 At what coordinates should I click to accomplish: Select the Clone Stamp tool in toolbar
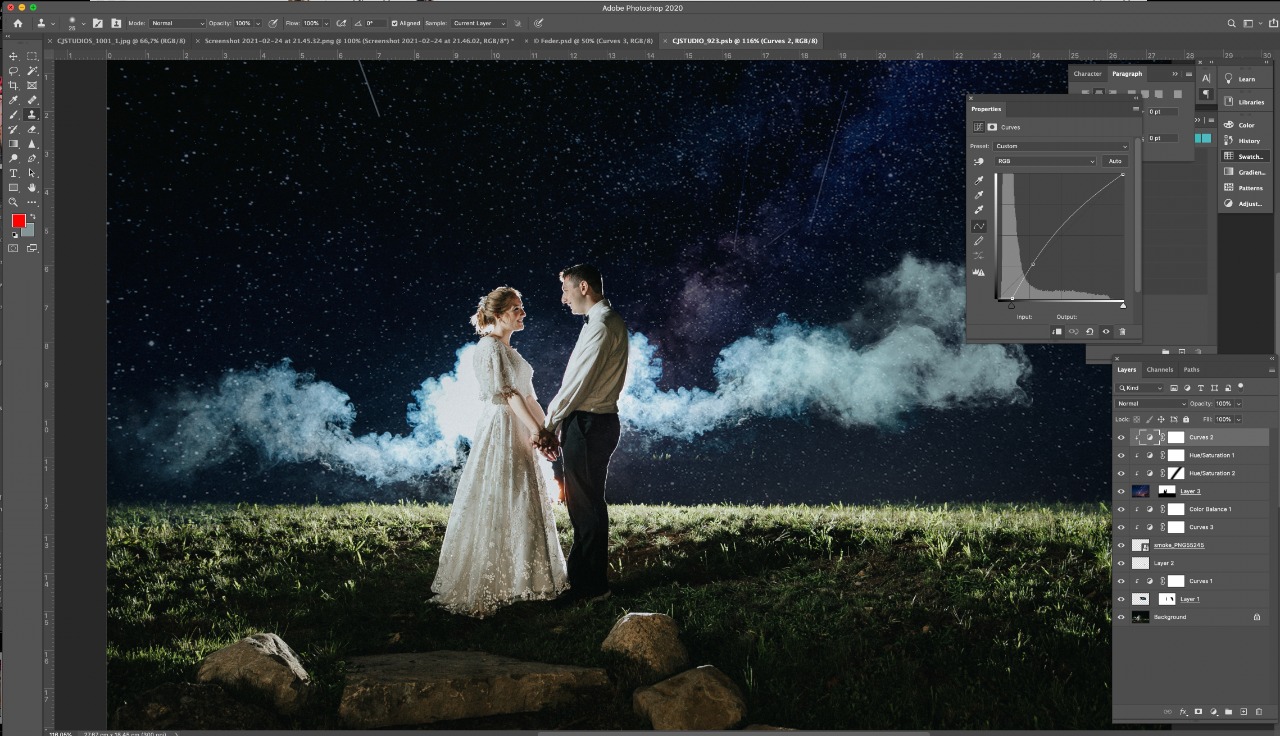click(32, 115)
